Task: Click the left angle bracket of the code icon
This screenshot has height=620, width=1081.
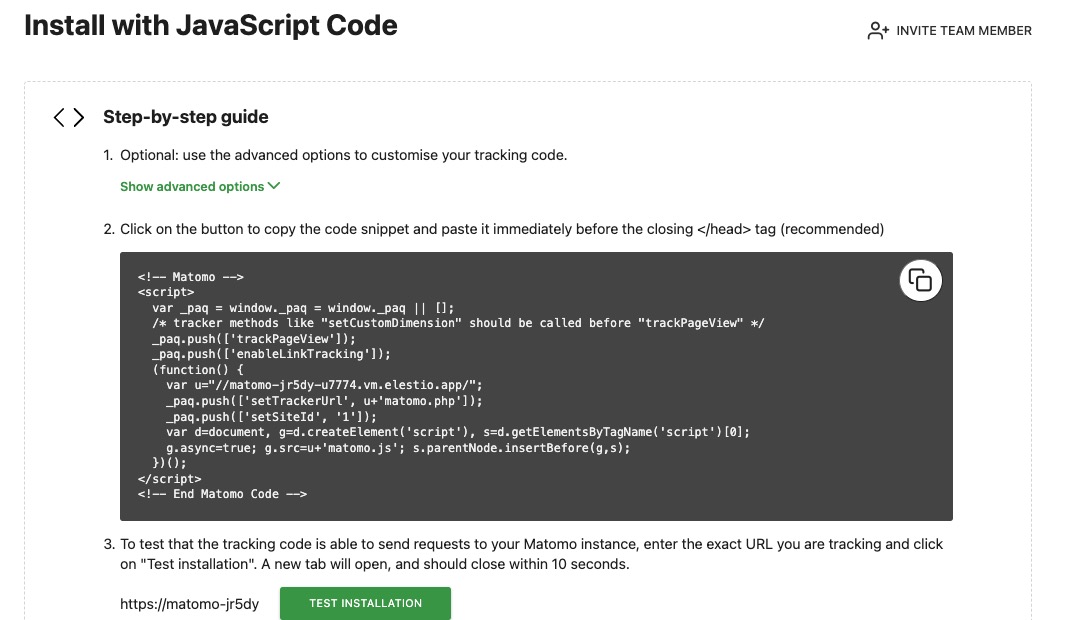Action: 59,116
